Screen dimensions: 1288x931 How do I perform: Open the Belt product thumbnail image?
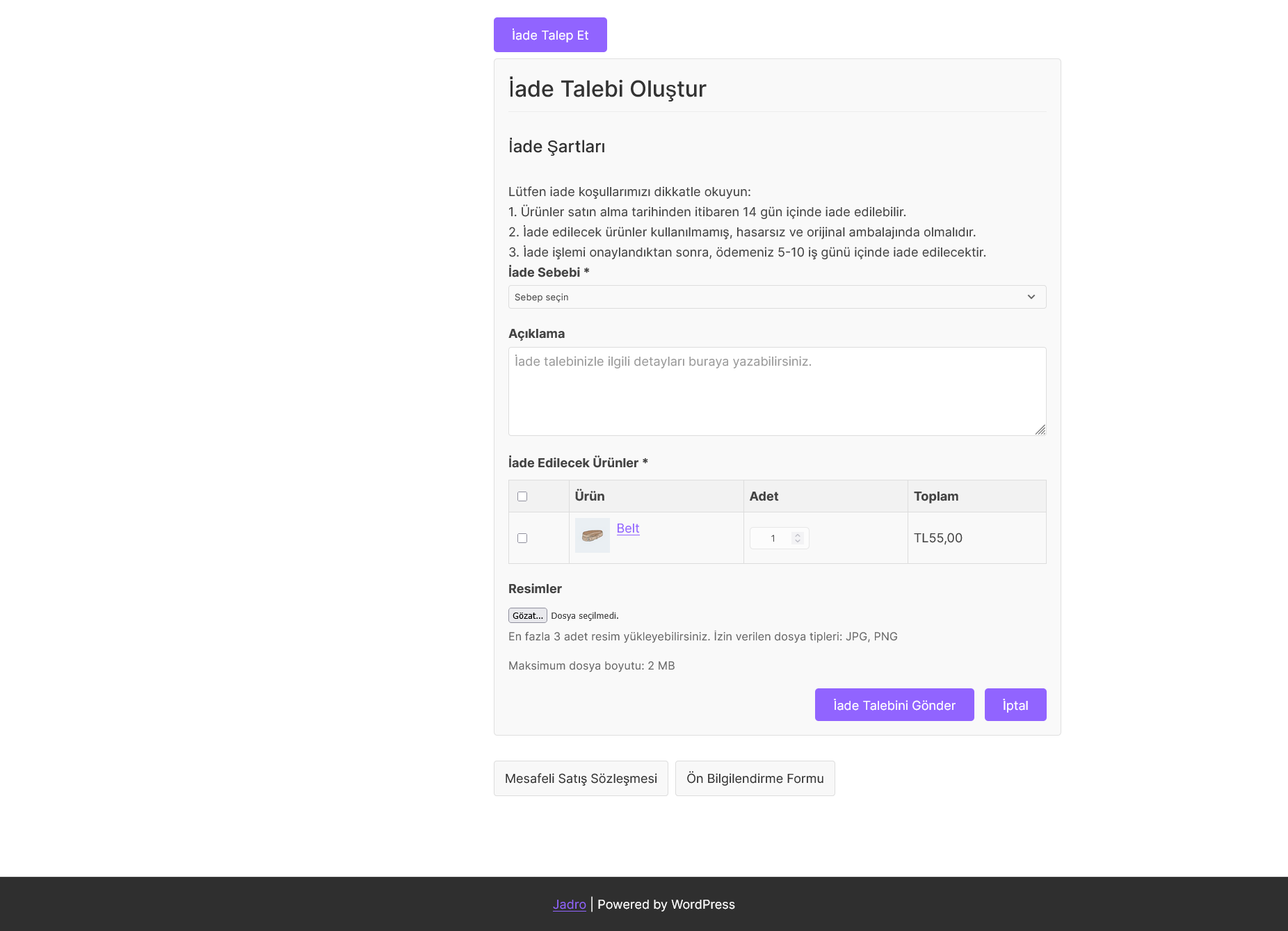(x=593, y=535)
